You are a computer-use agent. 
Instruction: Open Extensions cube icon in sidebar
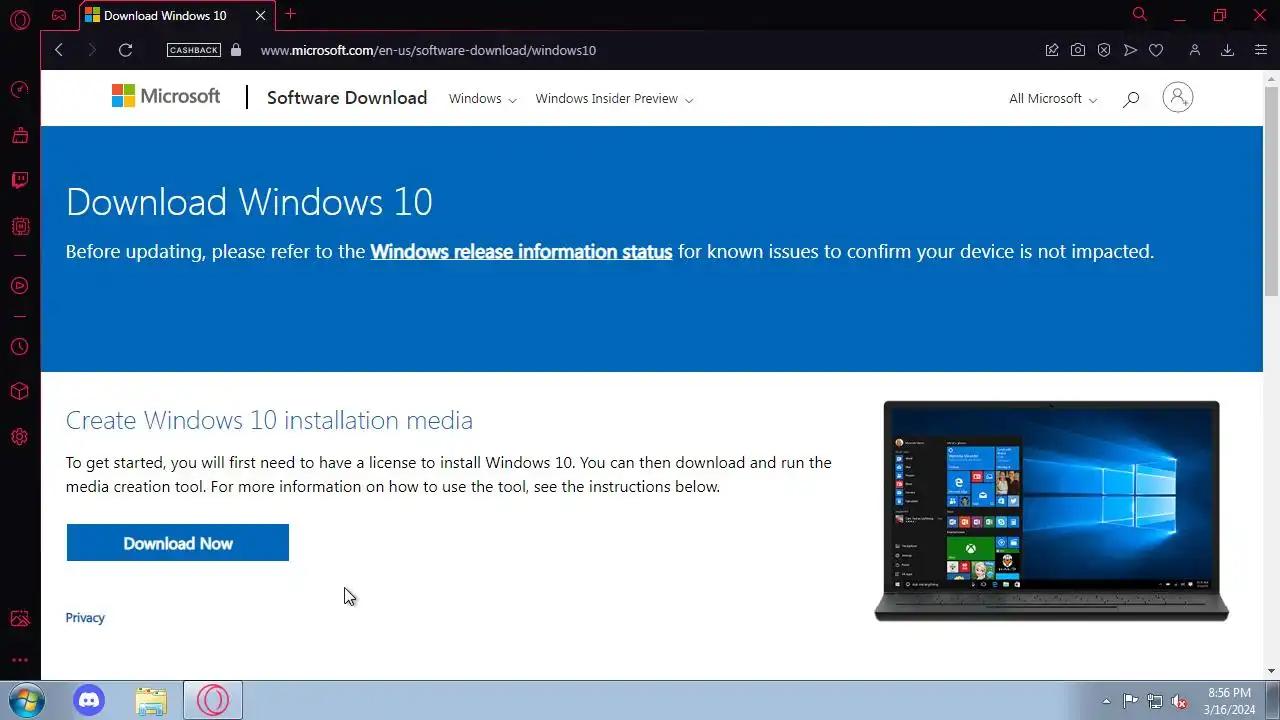(x=19, y=391)
